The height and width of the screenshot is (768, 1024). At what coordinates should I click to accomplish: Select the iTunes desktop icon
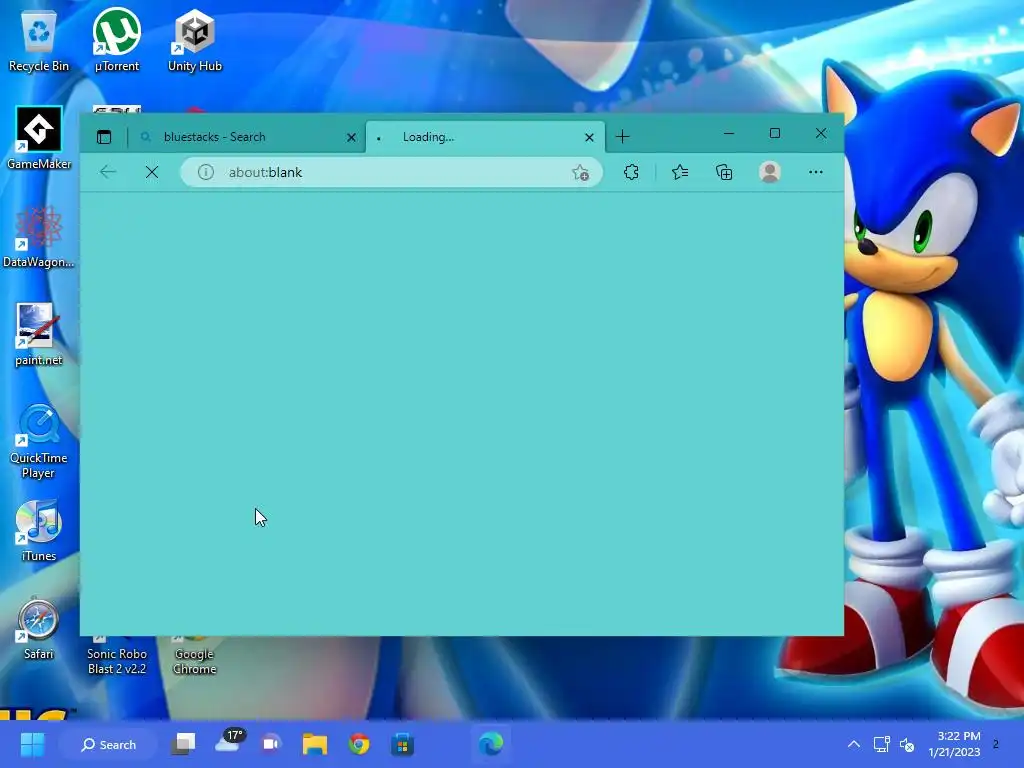point(39,530)
